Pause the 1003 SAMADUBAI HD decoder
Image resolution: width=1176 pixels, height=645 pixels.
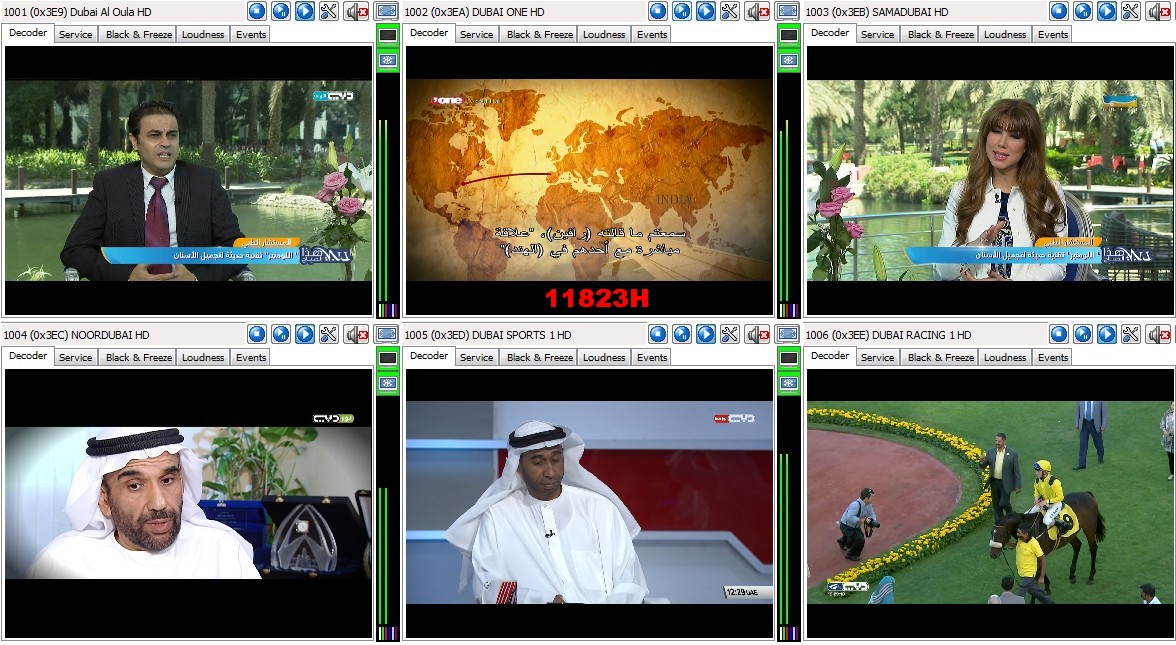click(1083, 11)
